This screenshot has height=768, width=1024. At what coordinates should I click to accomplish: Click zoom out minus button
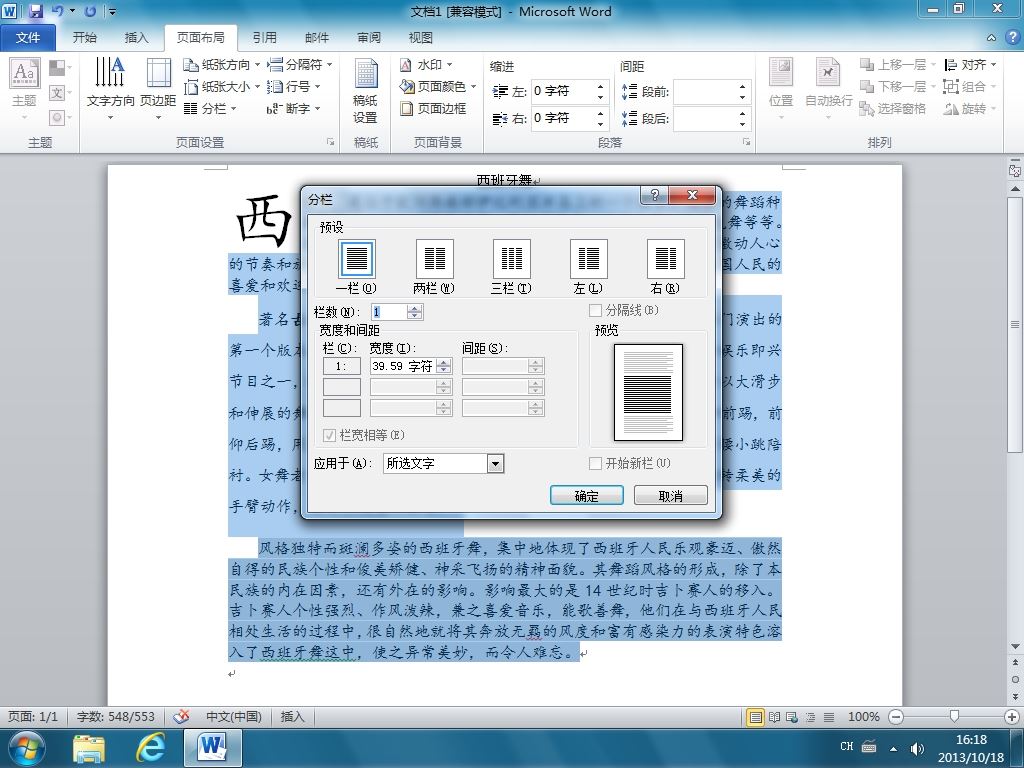(x=896, y=717)
